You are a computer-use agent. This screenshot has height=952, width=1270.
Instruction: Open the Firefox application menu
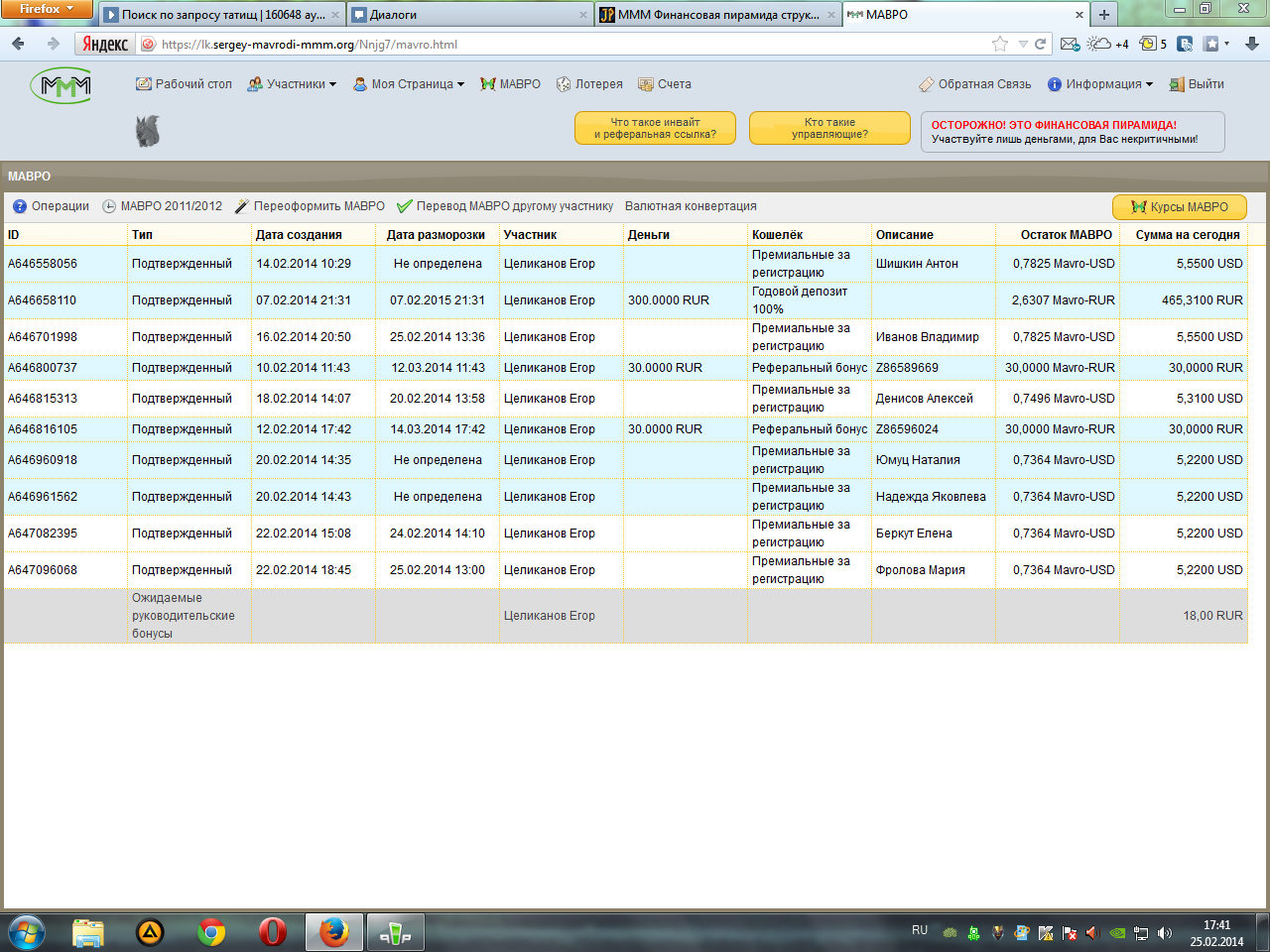(46, 9)
